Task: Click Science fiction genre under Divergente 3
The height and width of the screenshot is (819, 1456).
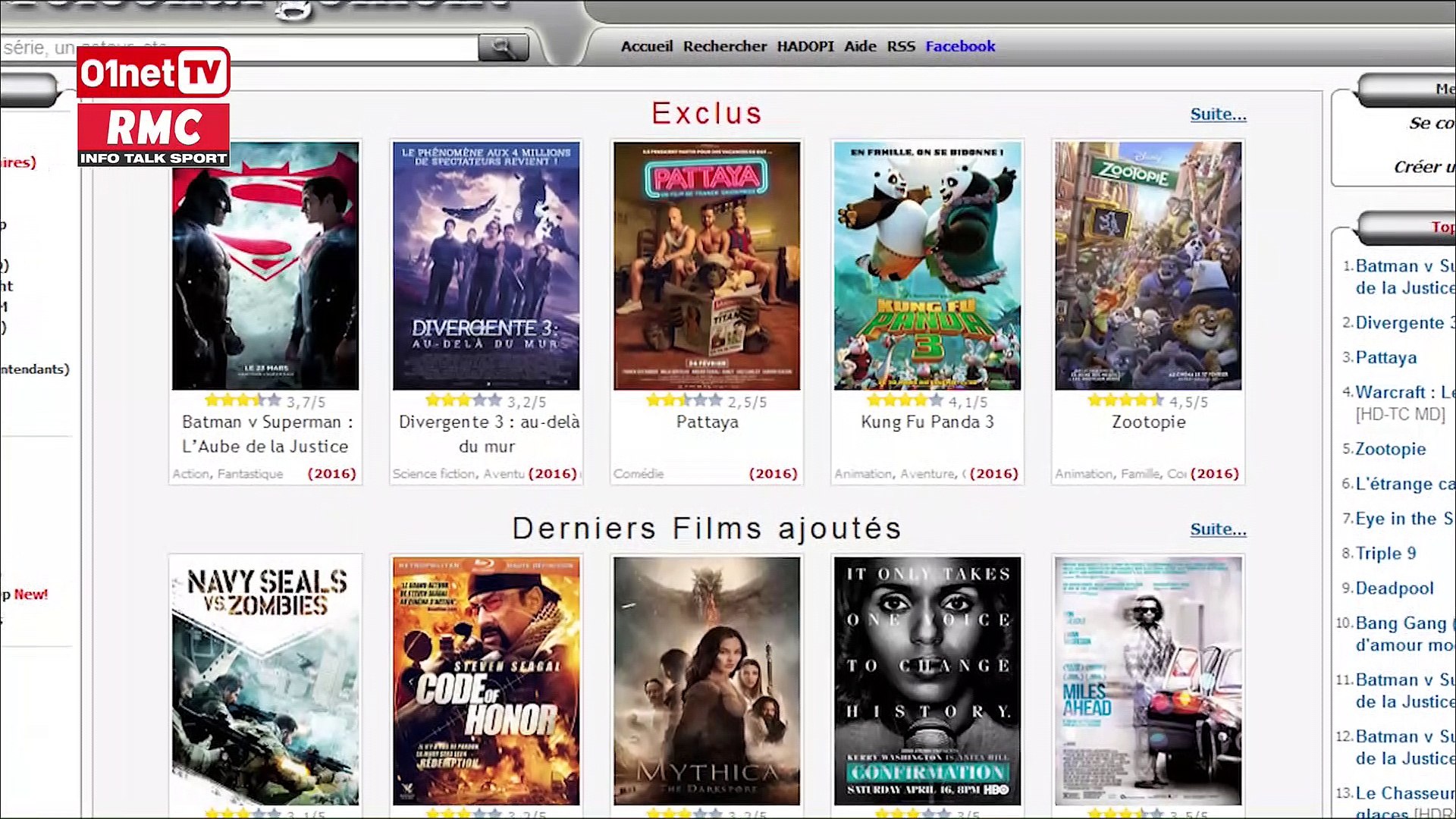Action: tap(459, 474)
